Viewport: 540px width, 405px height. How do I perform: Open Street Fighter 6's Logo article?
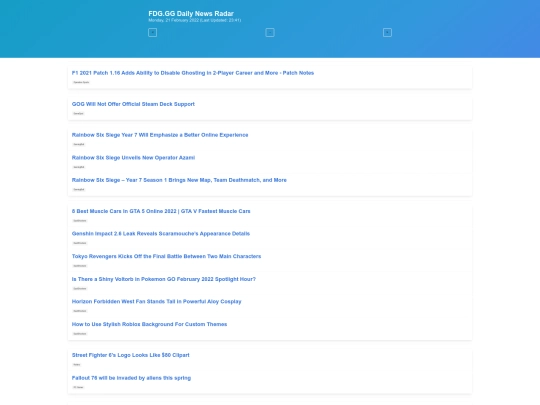coord(131,355)
